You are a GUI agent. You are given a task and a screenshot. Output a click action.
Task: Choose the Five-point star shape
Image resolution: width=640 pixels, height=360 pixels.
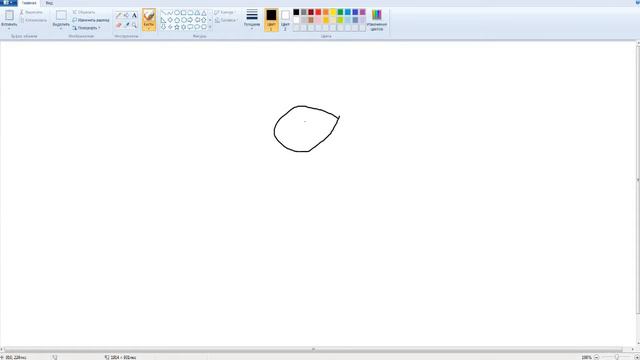pyautogui.click(x=177, y=27)
